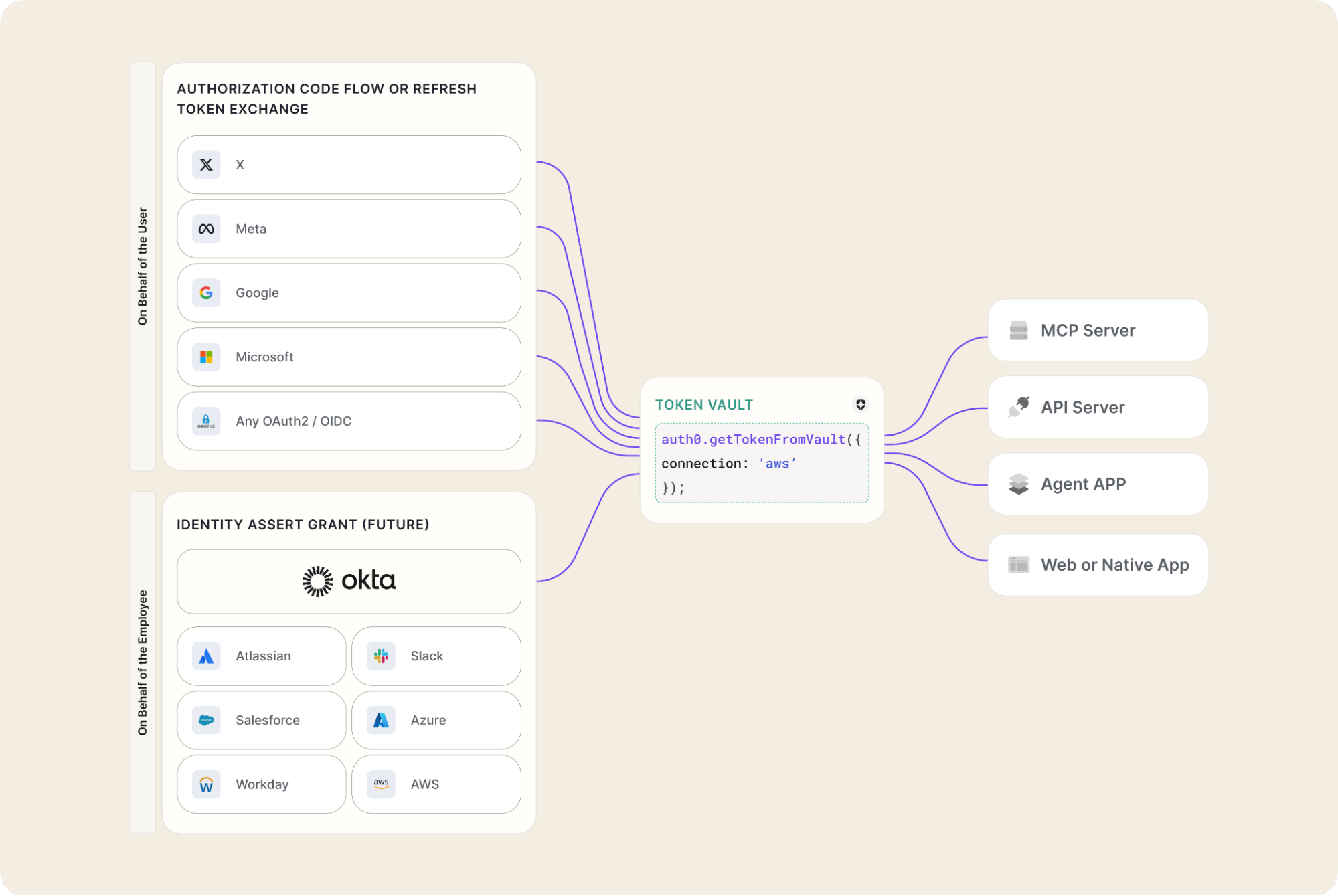Click the X platform icon
Image resolution: width=1338 pixels, height=896 pixels.
pyautogui.click(x=206, y=165)
